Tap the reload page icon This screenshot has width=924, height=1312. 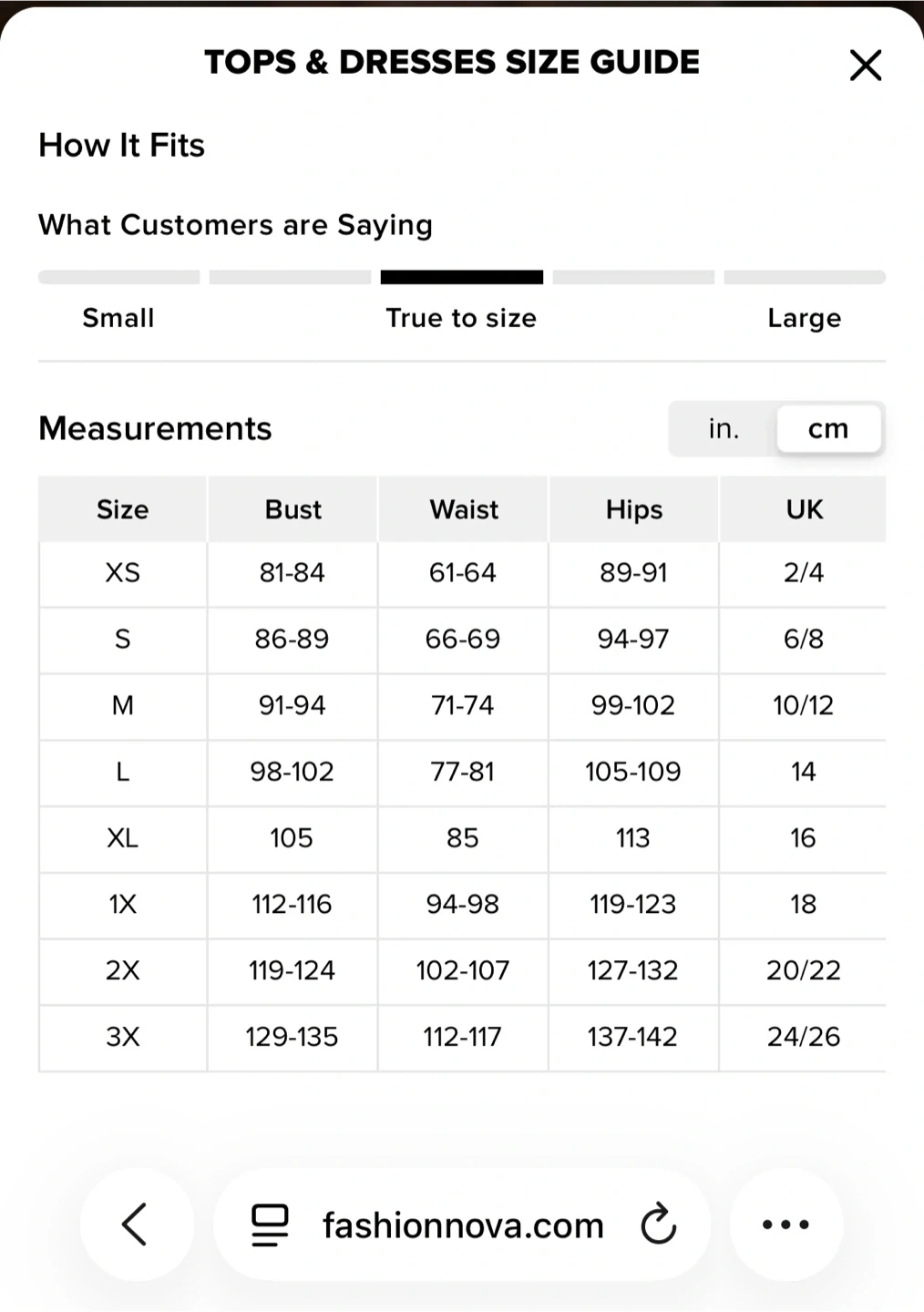pos(658,1224)
